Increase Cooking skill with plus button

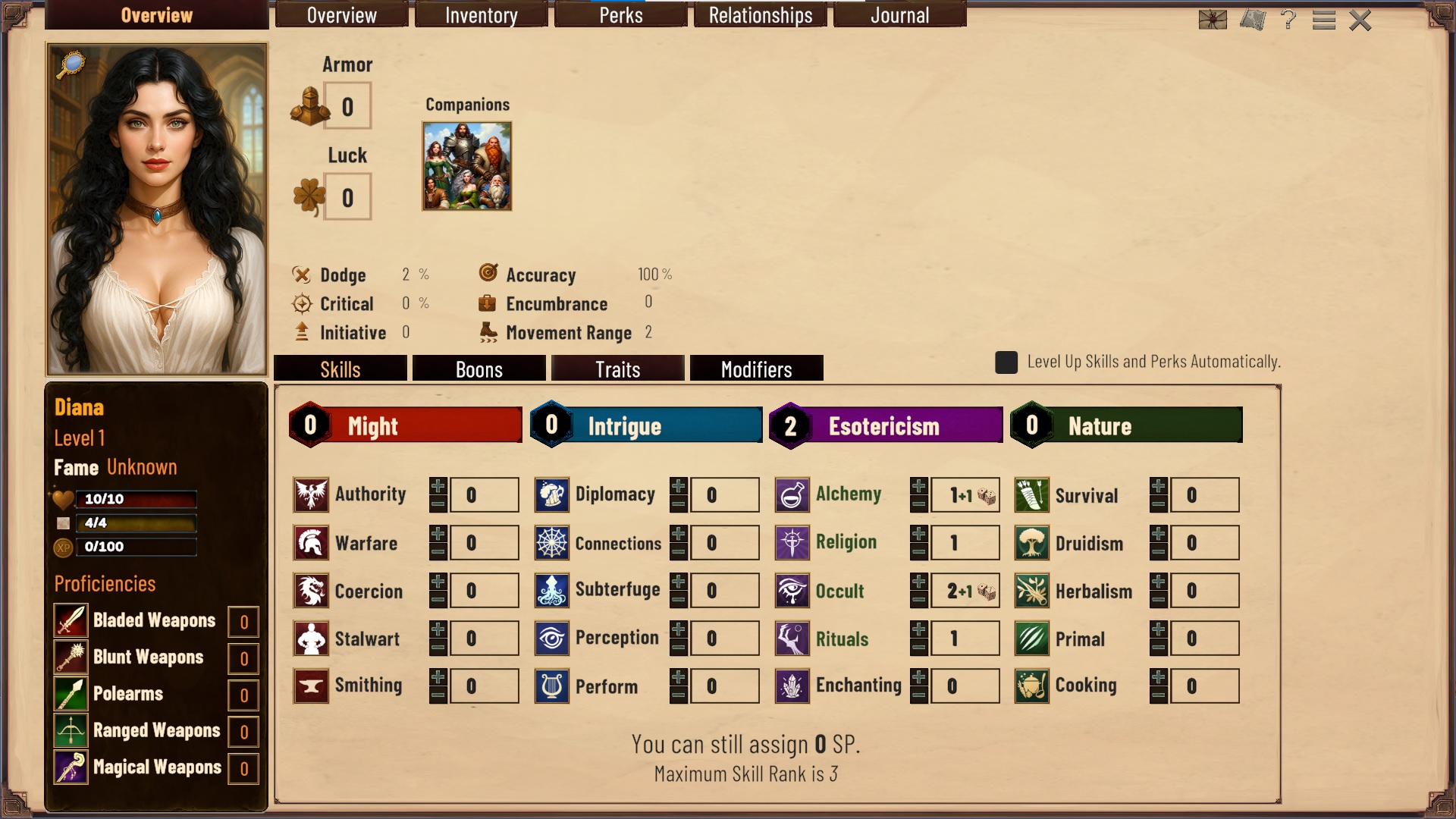[x=1159, y=677]
